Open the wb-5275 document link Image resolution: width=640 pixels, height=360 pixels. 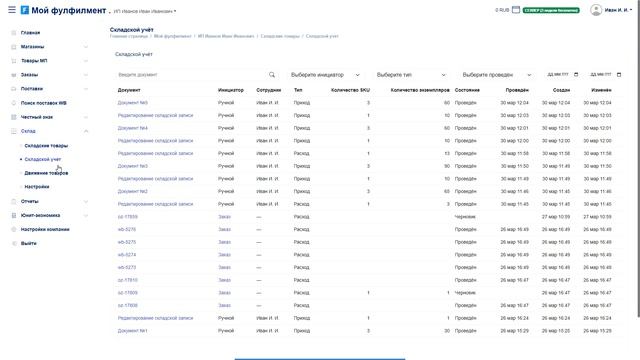coord(127,242)
